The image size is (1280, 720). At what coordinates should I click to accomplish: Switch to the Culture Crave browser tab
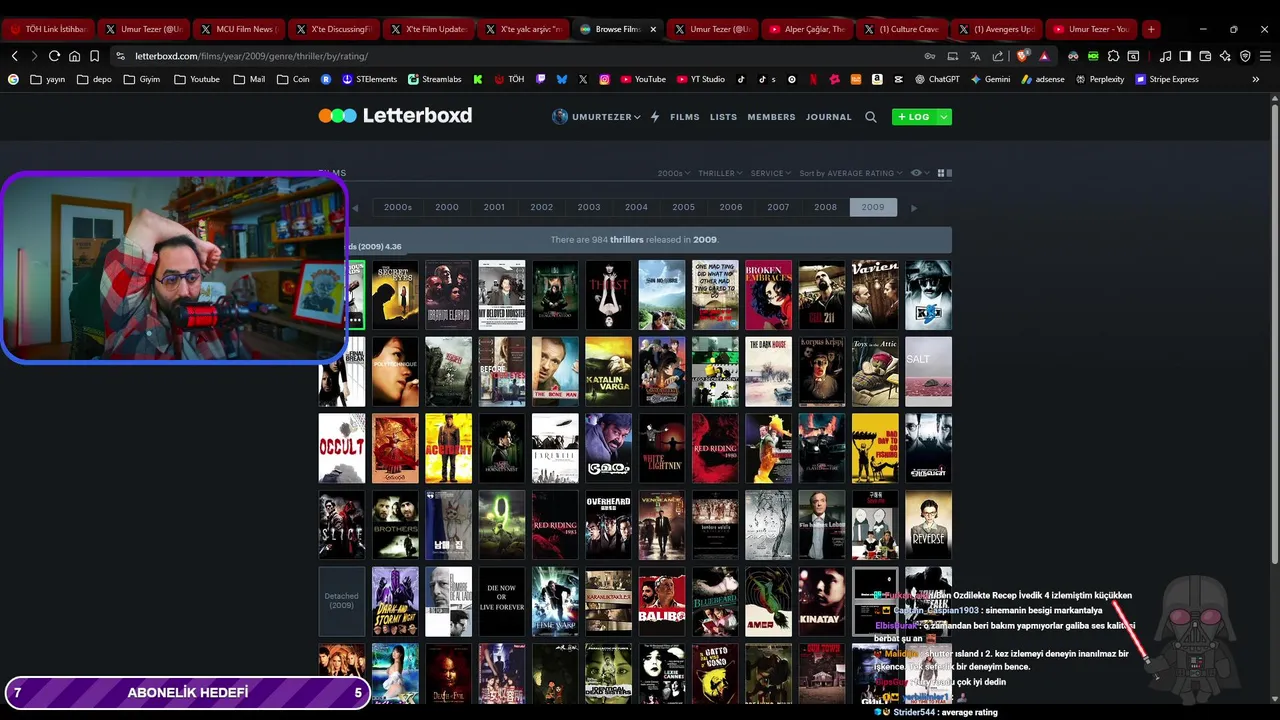click(904, 29)
